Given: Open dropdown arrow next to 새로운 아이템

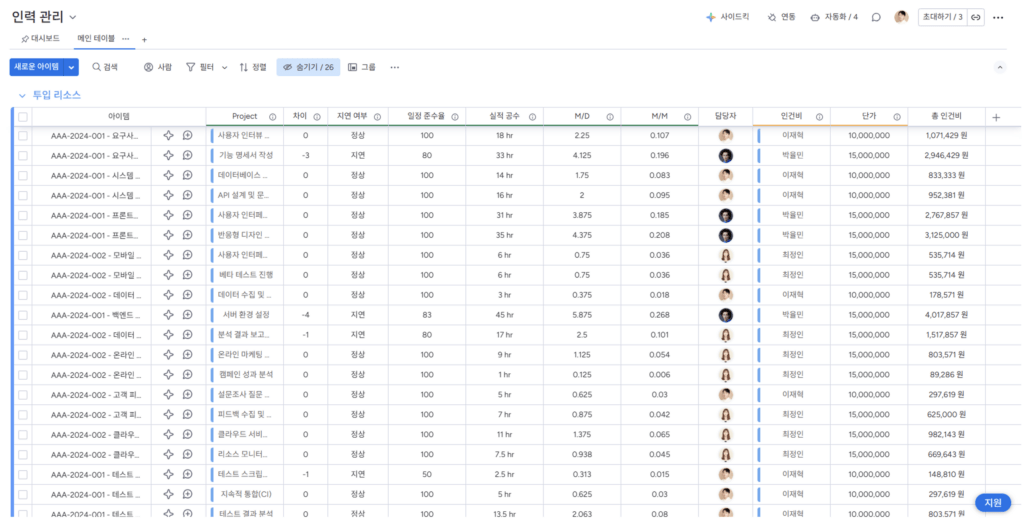Looking at the screenshot, I should point(71,67).
